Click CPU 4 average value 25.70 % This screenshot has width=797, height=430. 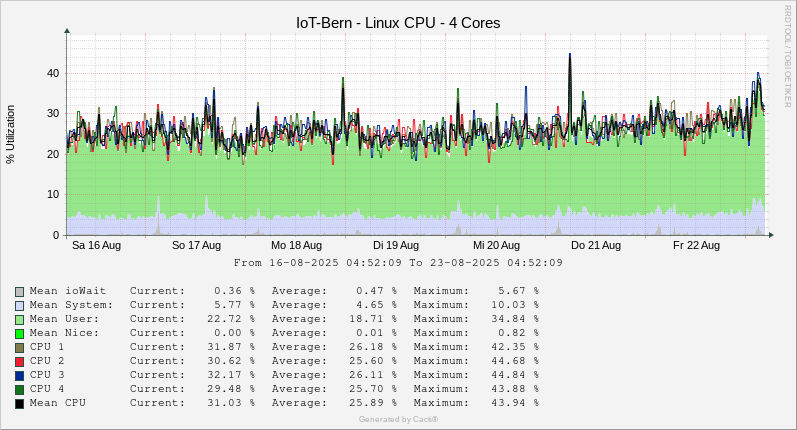pyautogui.click(x=373, y=389)
